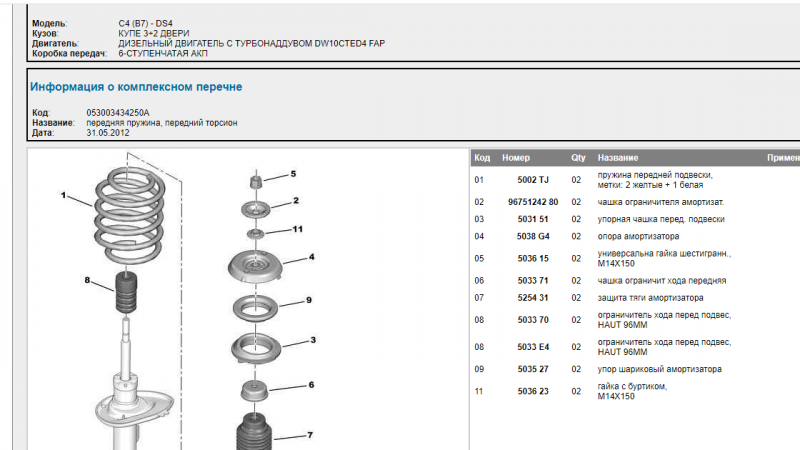
Task: Click the Номер column header
Action: tap(516, 158)
